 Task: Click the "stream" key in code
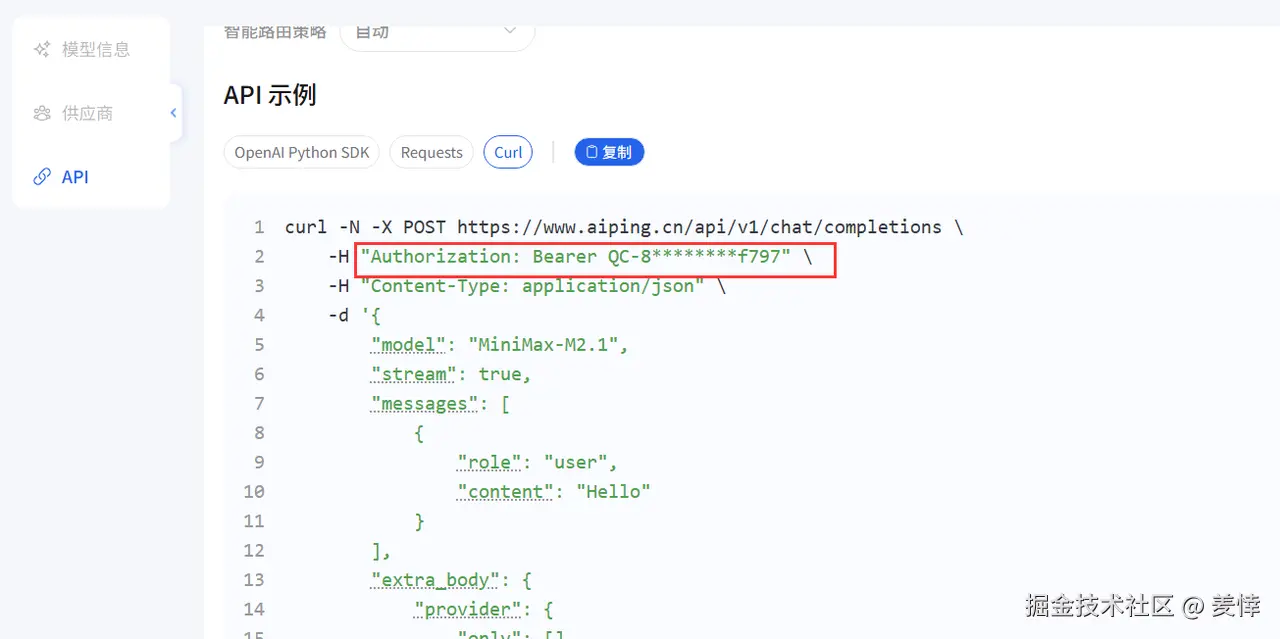click(x=414, y=374)
